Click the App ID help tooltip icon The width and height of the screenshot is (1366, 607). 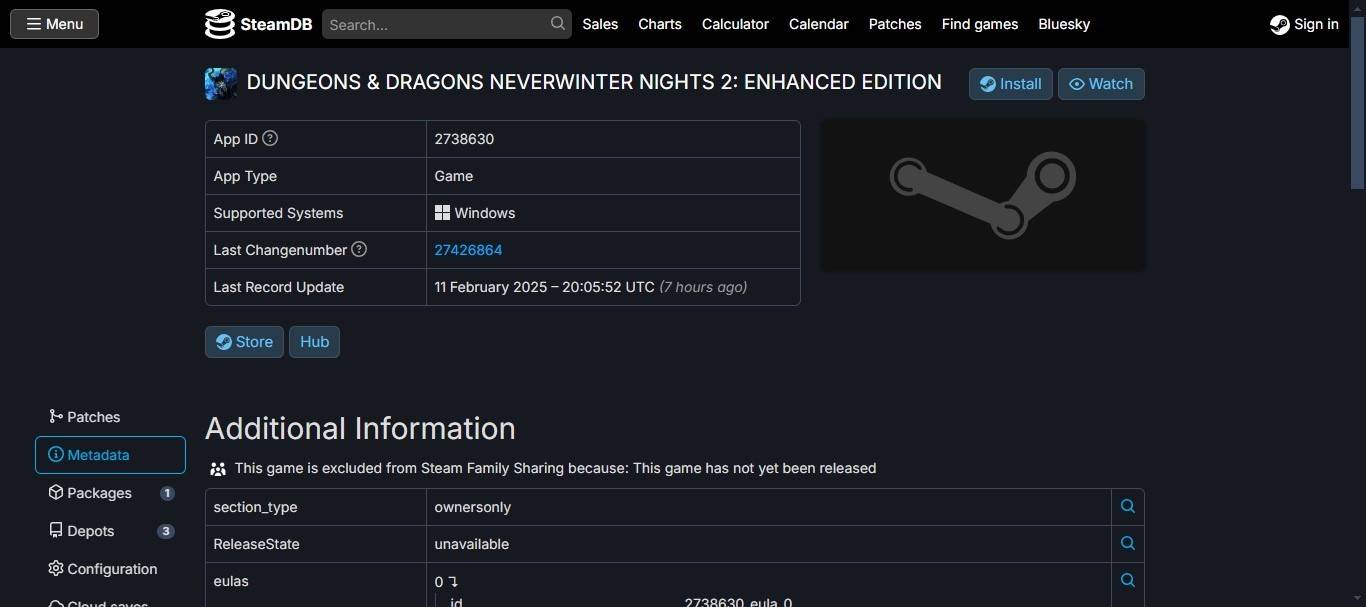click(x=269, y=138)
